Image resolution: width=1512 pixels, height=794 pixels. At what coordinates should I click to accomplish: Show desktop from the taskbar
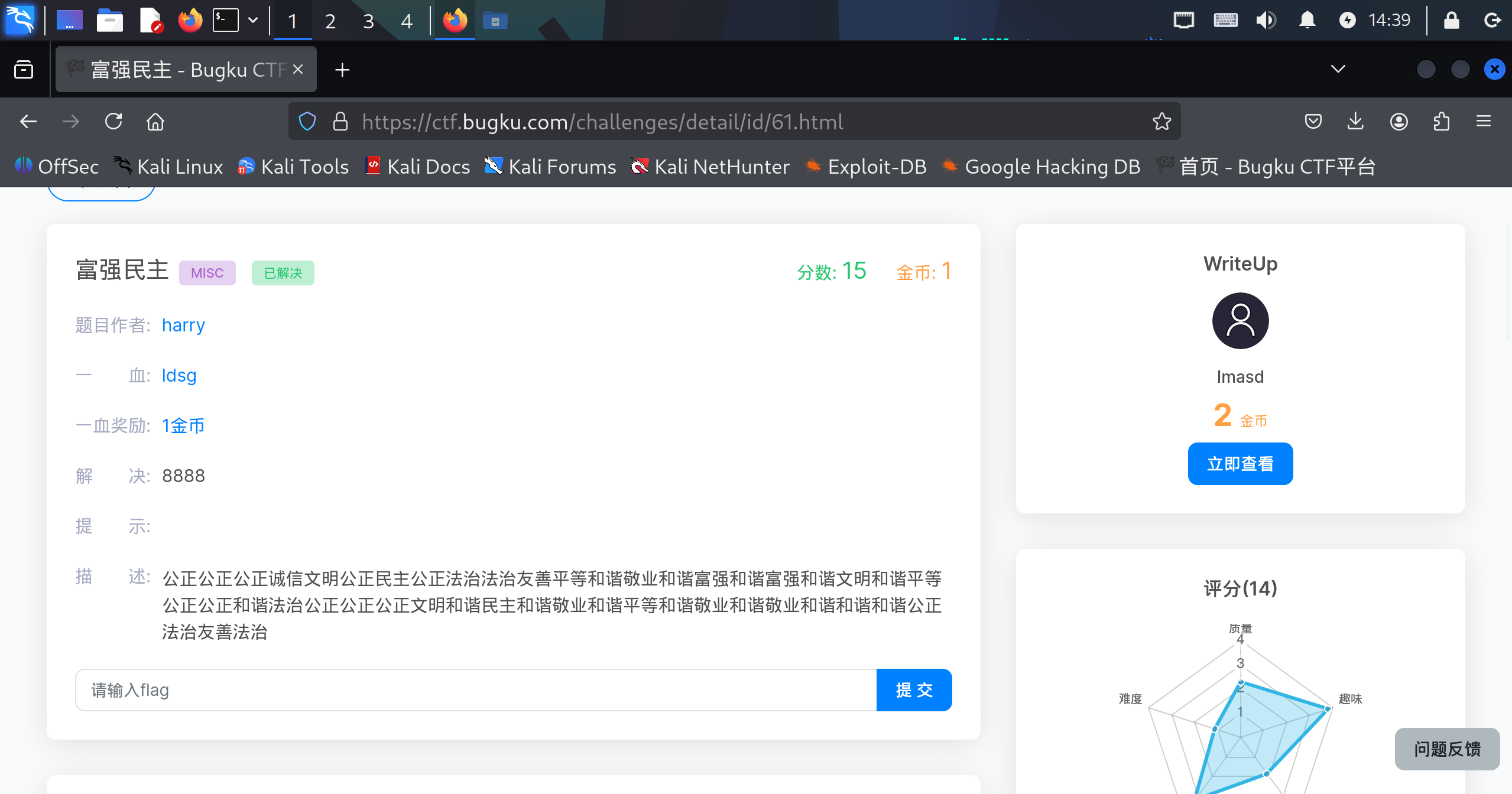click(x=69, y=21)
